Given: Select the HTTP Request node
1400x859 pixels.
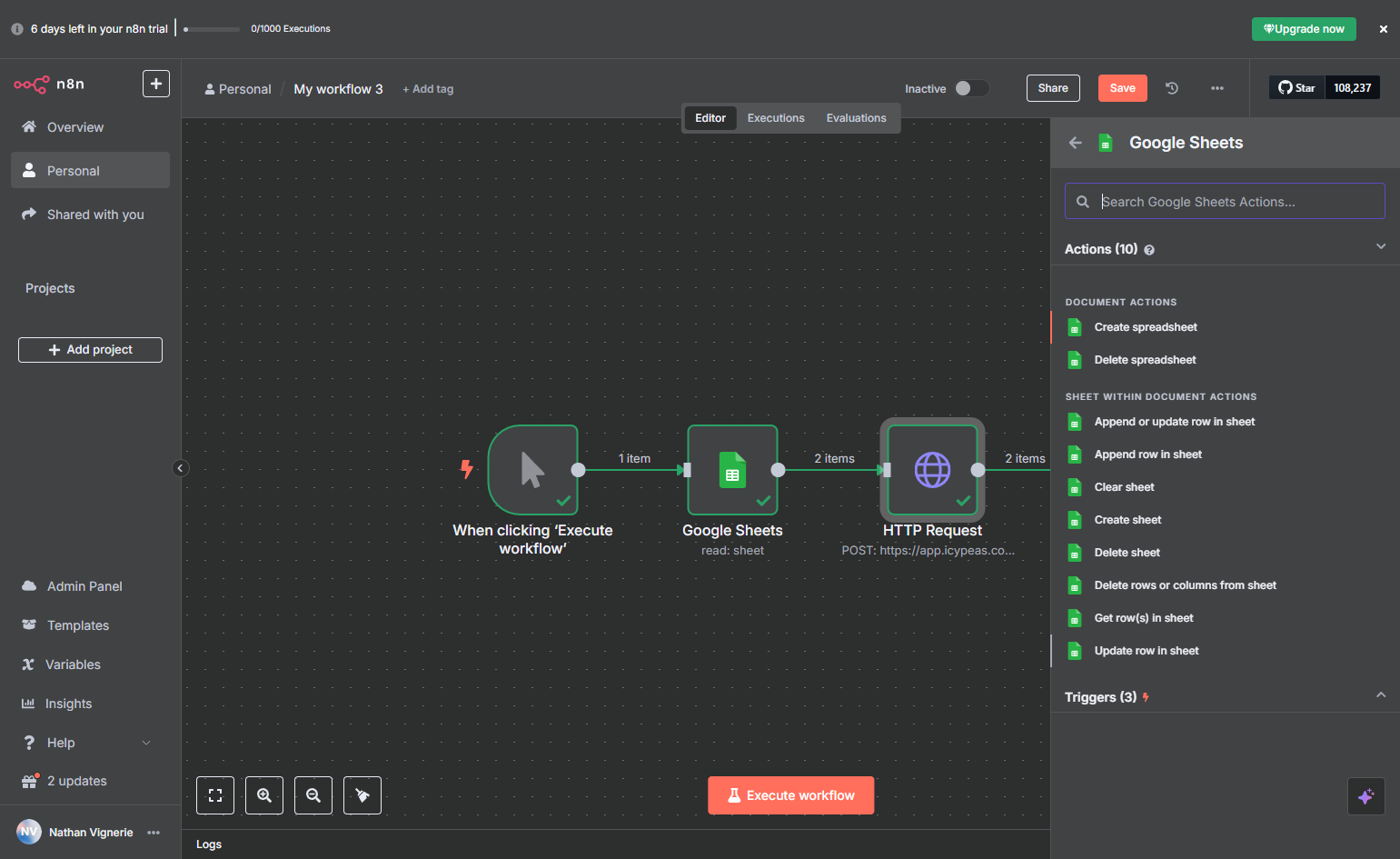Looking at the screenshot, I should tap(932, 470).
